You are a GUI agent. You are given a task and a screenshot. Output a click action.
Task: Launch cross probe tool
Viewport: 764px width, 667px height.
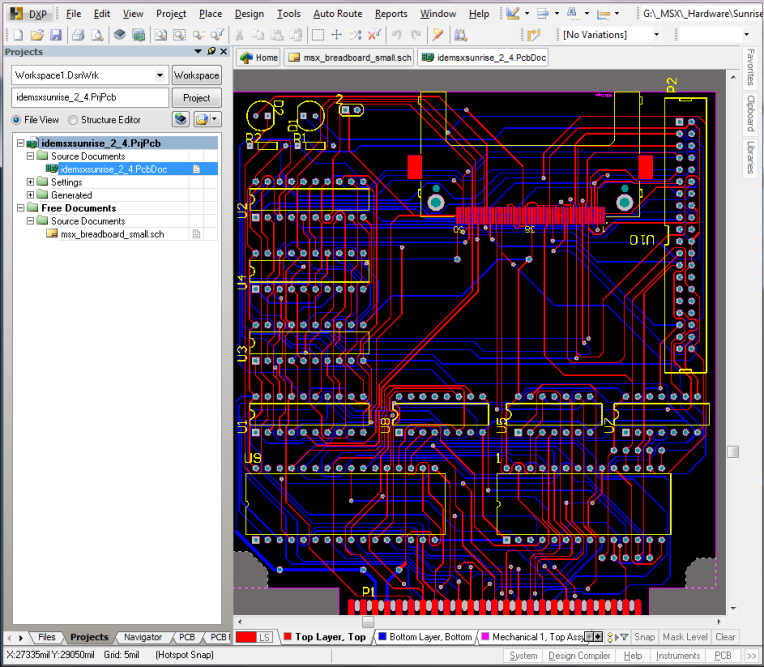tap(438, 35)
